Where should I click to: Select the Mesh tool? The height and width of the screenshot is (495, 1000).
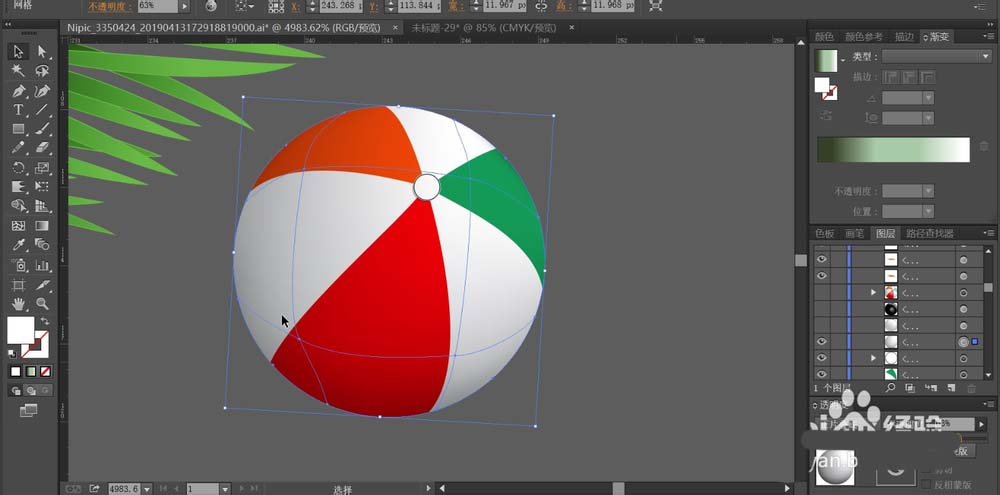coord(18,226)
